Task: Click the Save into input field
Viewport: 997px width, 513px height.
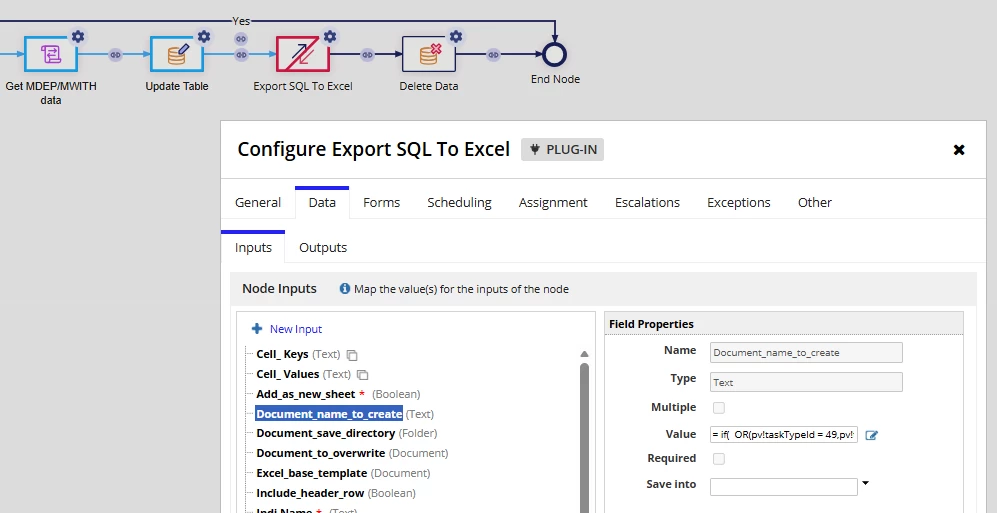Action: tap(784, 487)
